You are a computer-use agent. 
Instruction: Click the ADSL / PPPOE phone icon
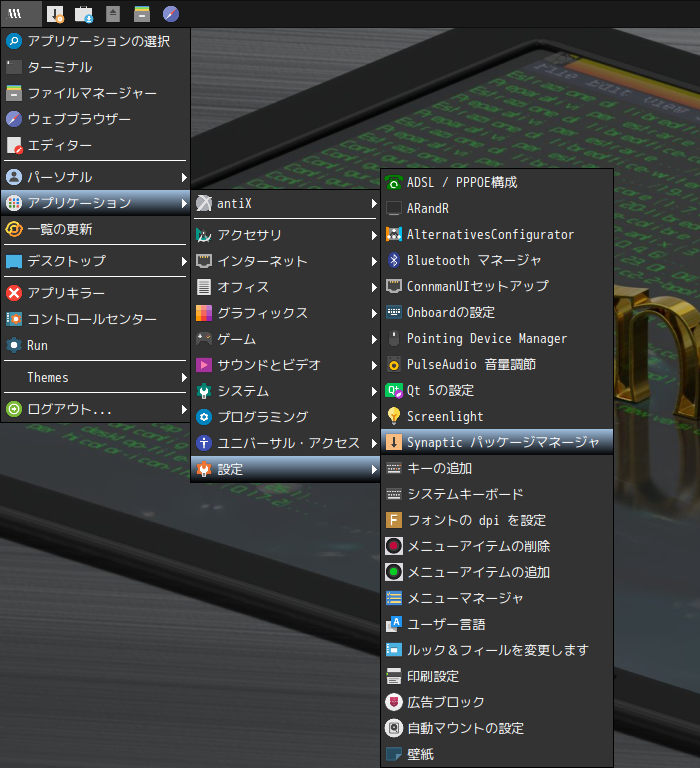(394, 183)
